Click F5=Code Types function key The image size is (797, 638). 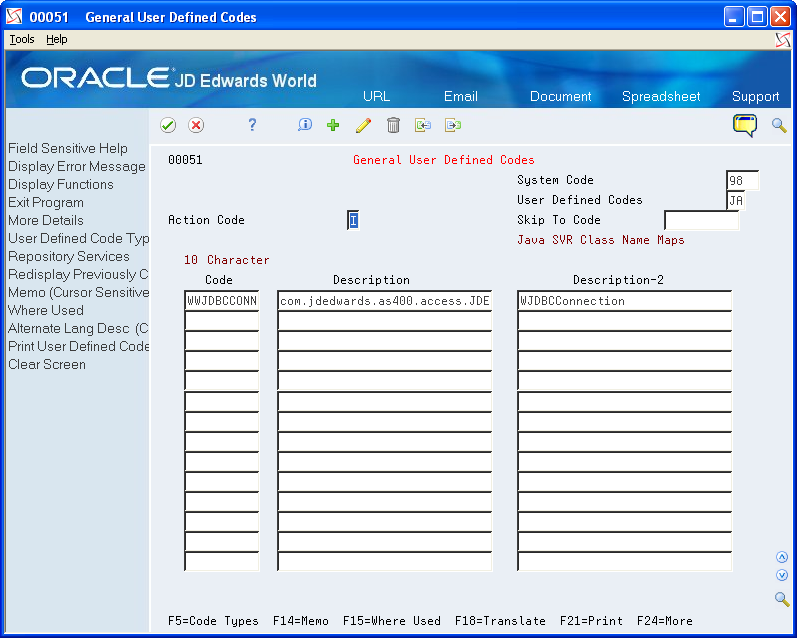click(213, 621)
